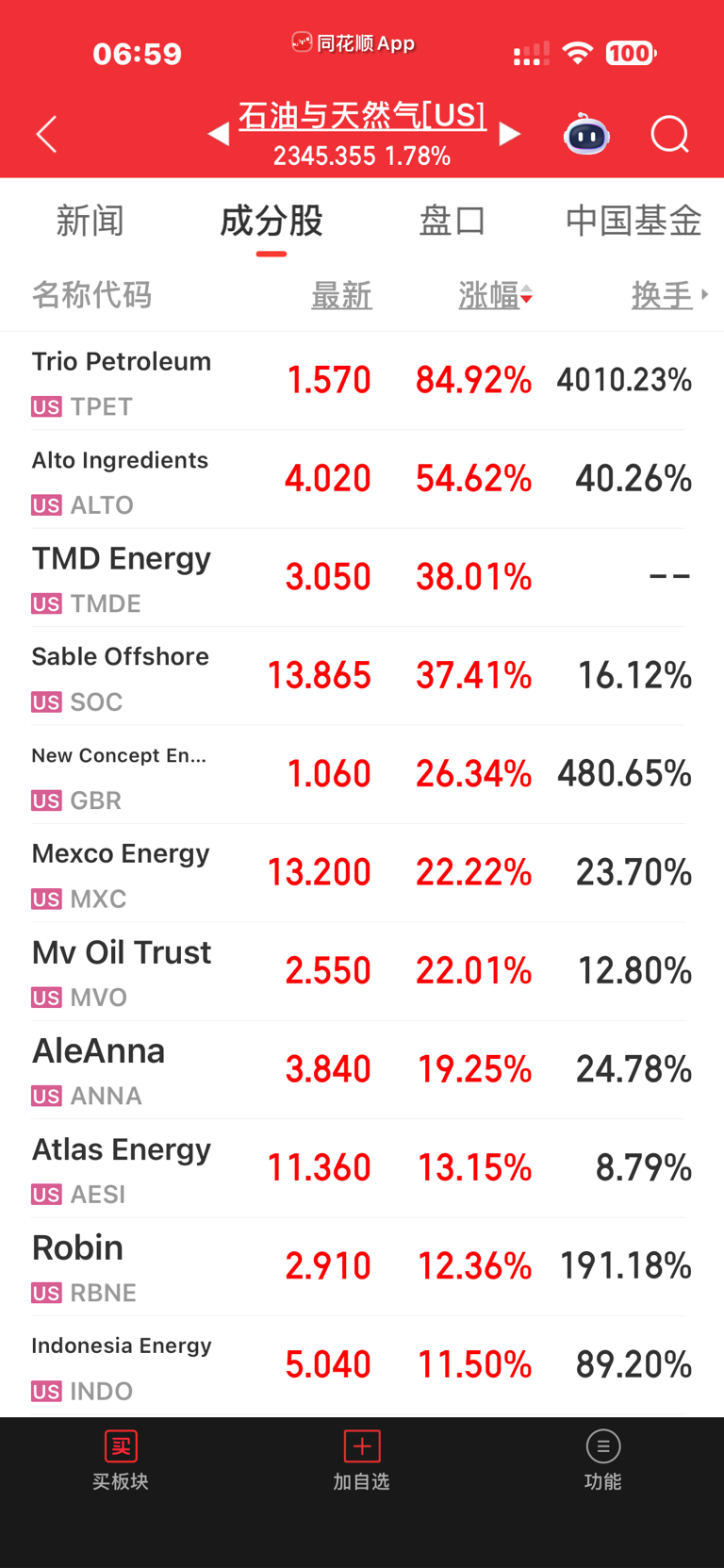Viewport: 724px width, 1568px height.
Task: Sort the list by 最新 price
Action: pos(341,296)
